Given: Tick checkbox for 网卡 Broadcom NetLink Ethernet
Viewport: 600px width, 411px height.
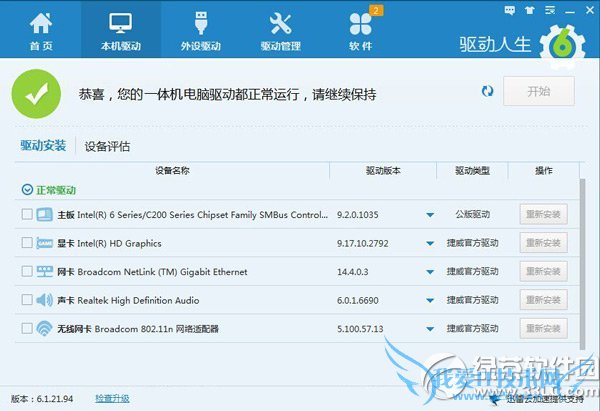Looking at the screenshot, I should click(27, 271).
